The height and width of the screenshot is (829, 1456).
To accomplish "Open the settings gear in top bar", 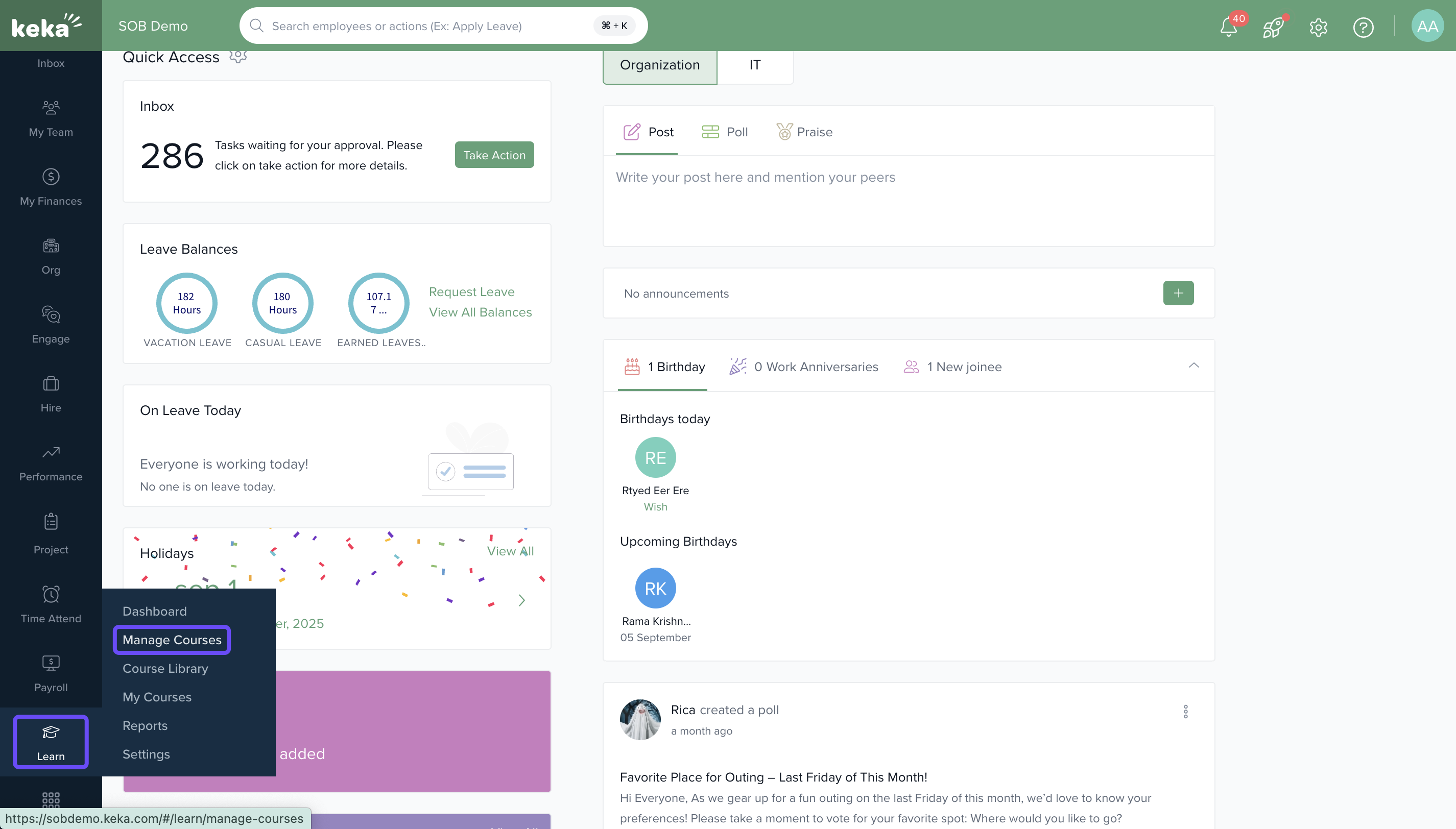I will point(1318,27).
